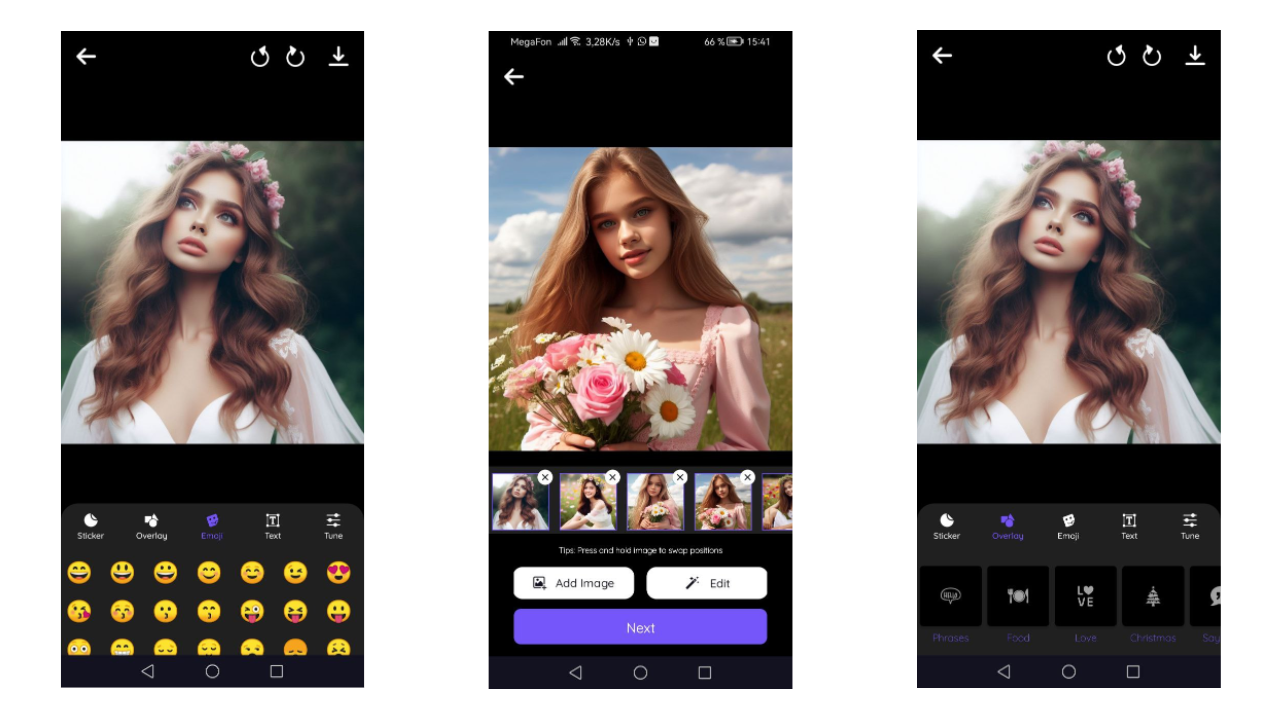Switch to the Text tab
The height and width of the screenshot is (720, 1280).
coord(272,527)
